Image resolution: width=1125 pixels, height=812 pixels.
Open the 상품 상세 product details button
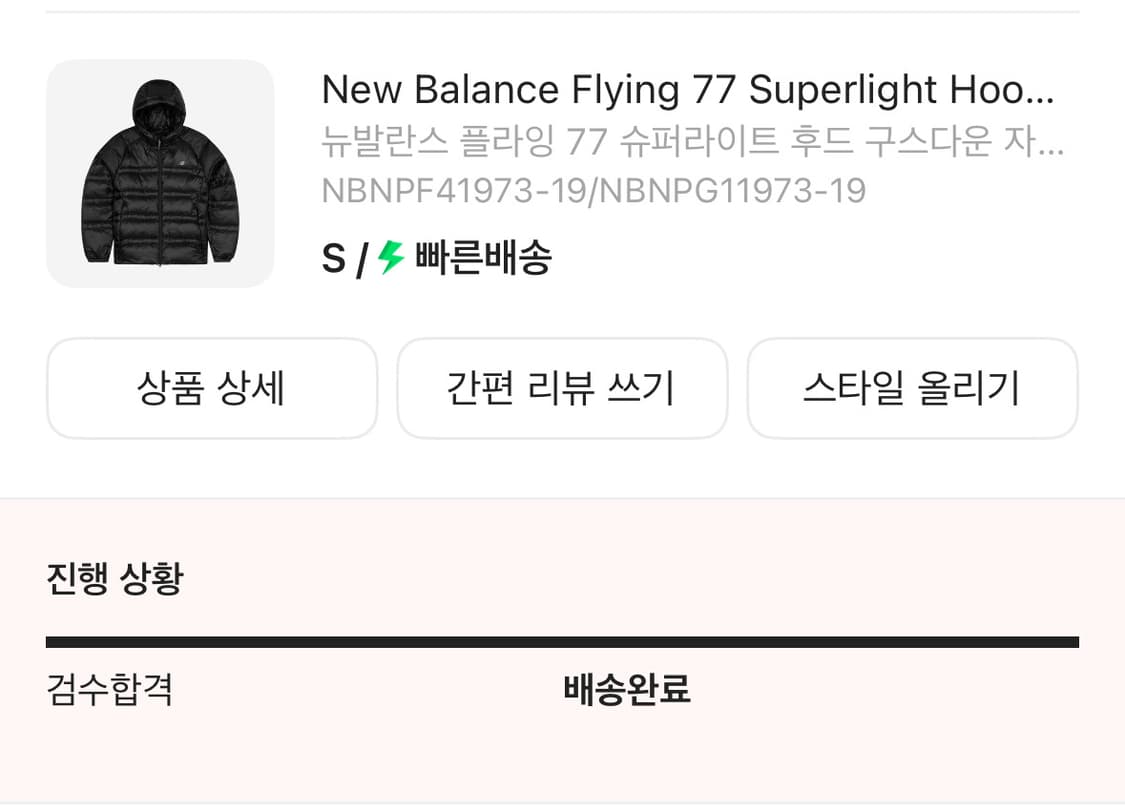click(x=211, y=388)
